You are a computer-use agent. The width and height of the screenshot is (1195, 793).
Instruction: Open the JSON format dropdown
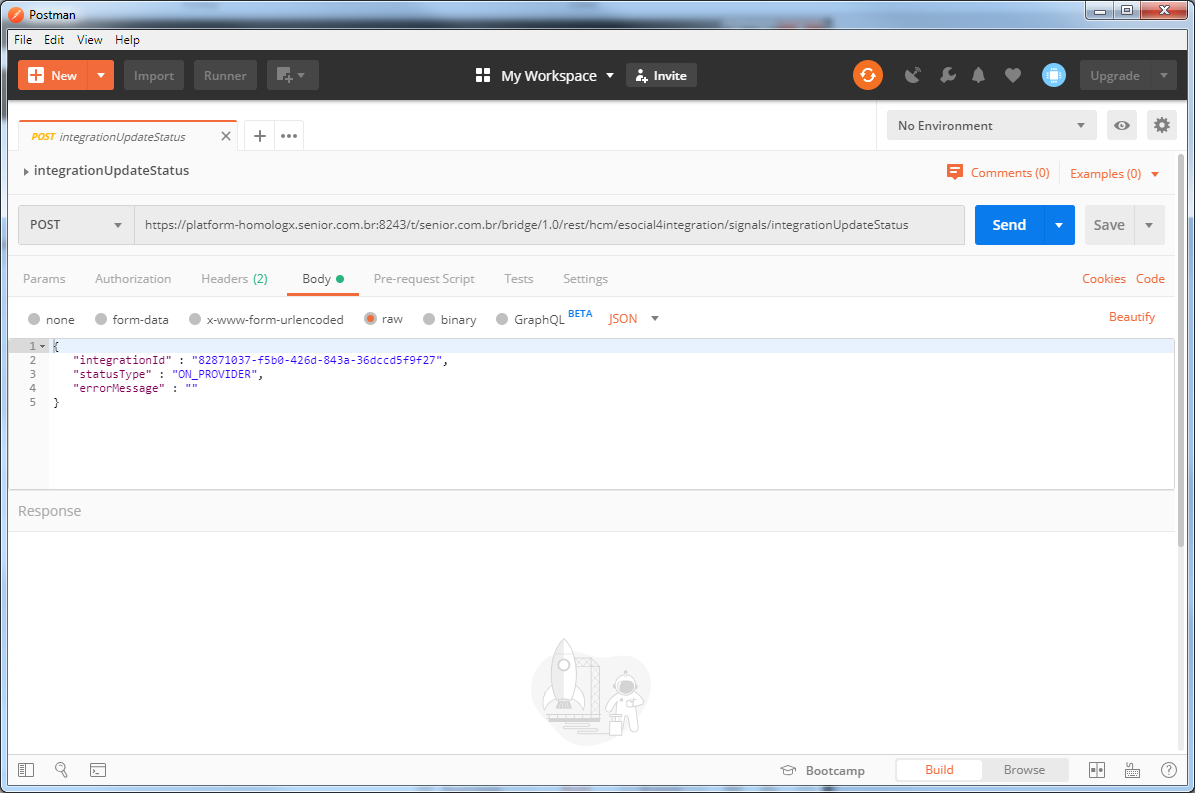633,318
